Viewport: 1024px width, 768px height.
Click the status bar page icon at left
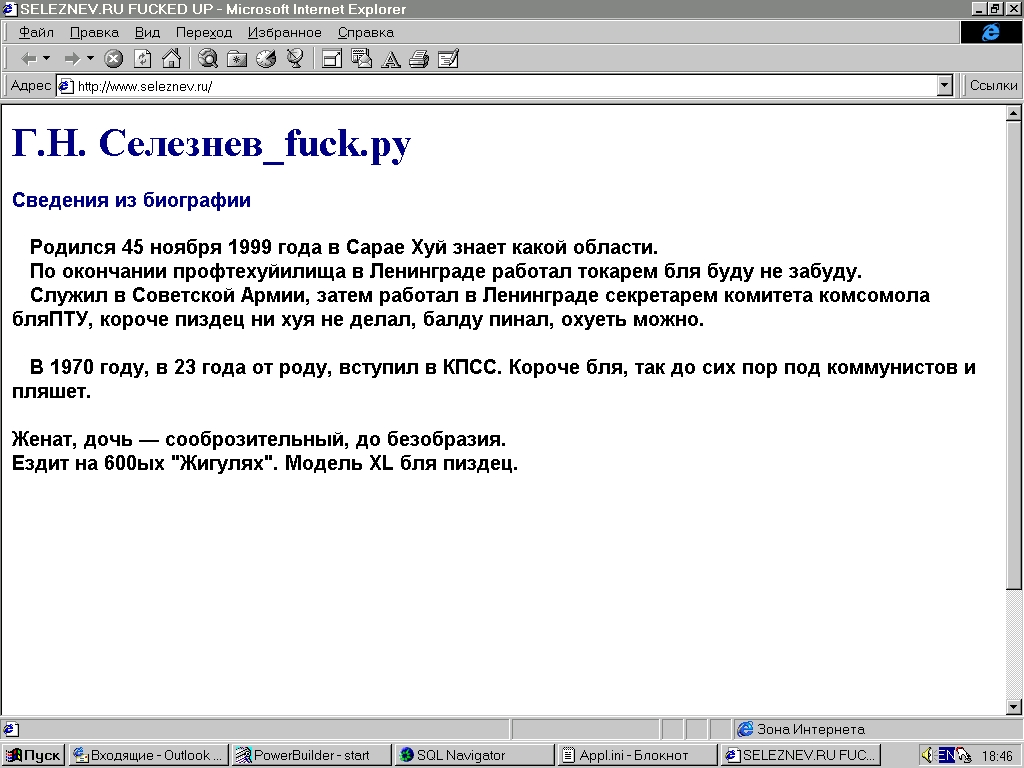[12, 729]
